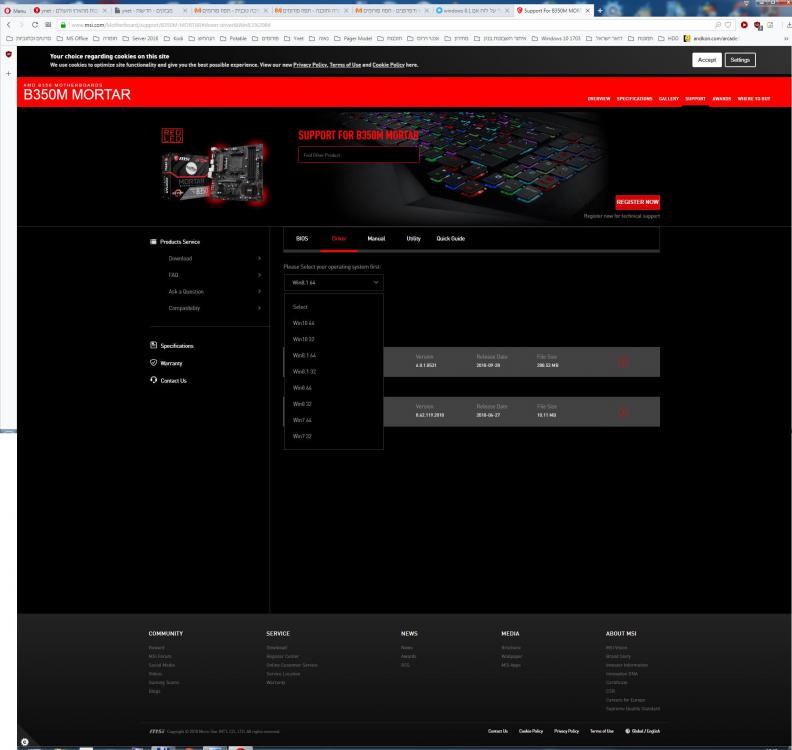Viewport: 792px width, 750px height.
Task: Close the Support For B350M MORTAR tab
Action: coord(587,10)
